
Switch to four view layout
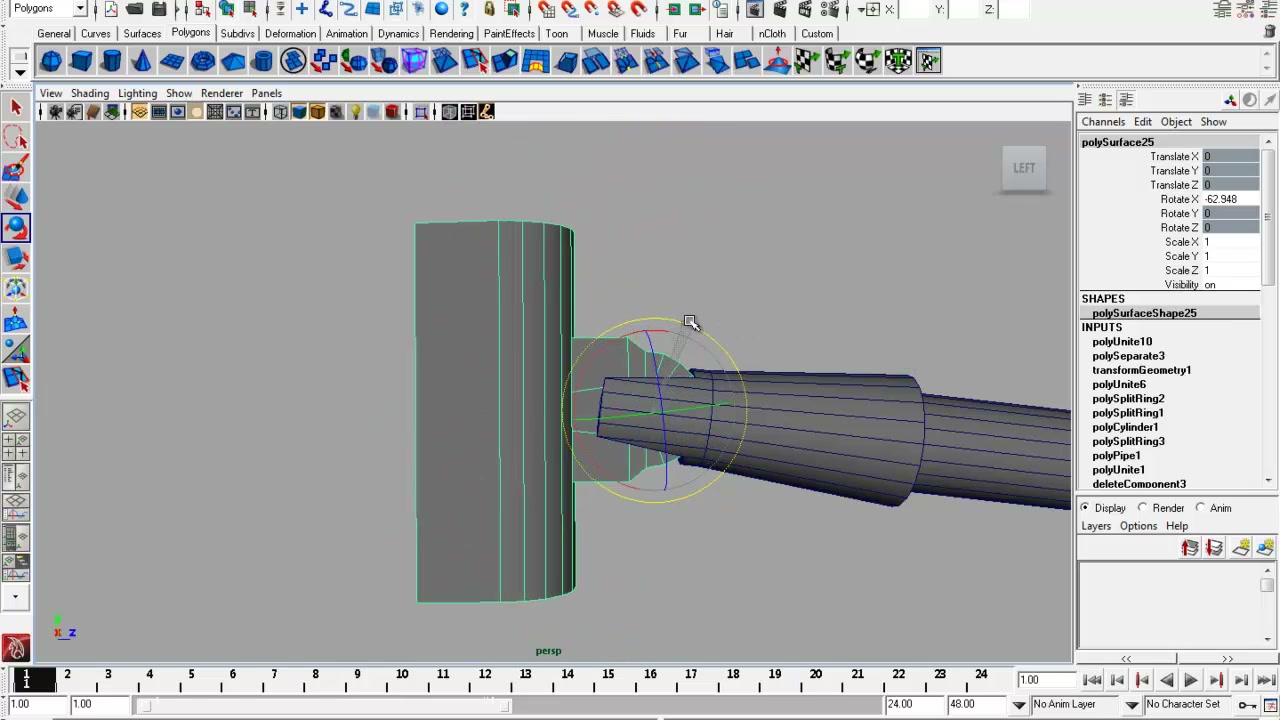coord(15,446)
